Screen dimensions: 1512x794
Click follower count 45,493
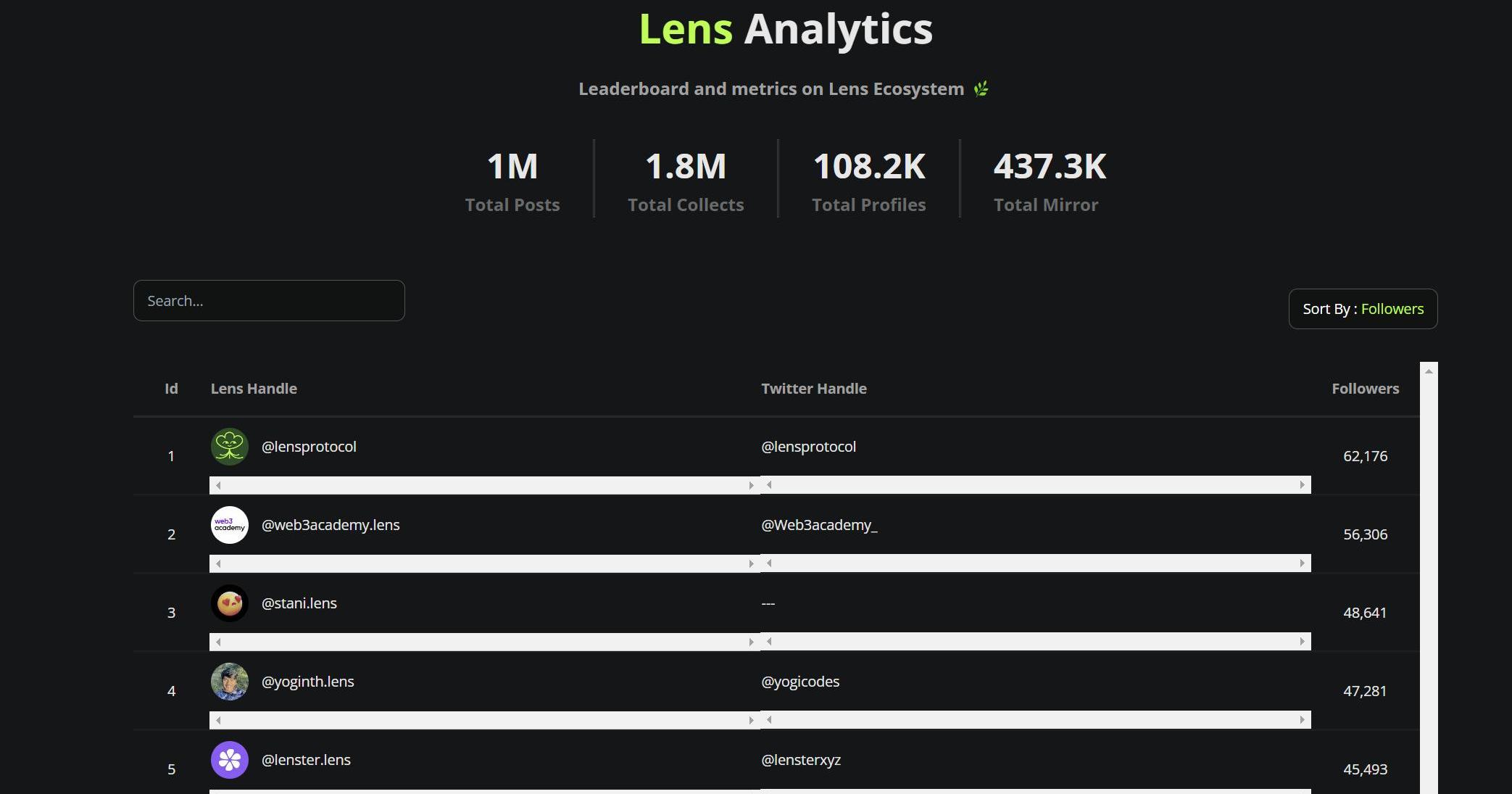click(1366, 769)
